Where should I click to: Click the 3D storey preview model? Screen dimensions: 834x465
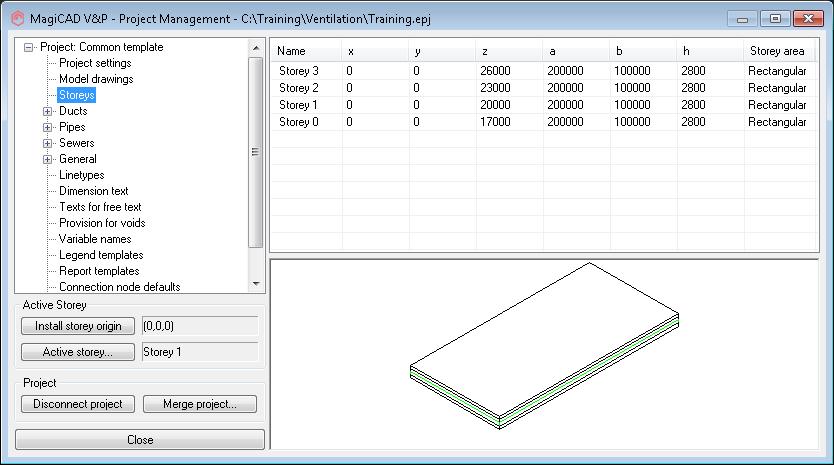coord(544,346)
